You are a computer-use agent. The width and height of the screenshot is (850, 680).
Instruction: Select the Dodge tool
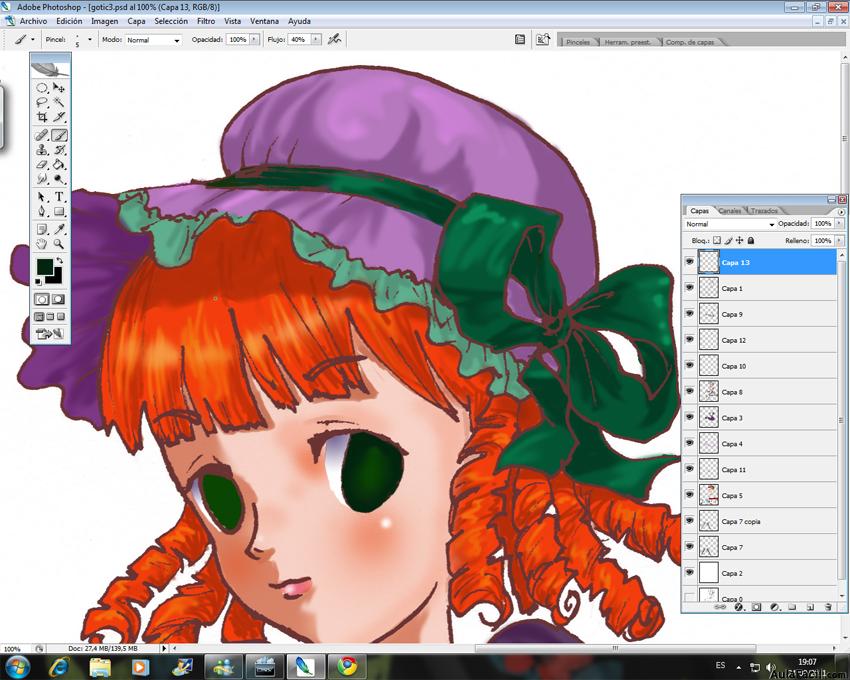coord(59,179)
